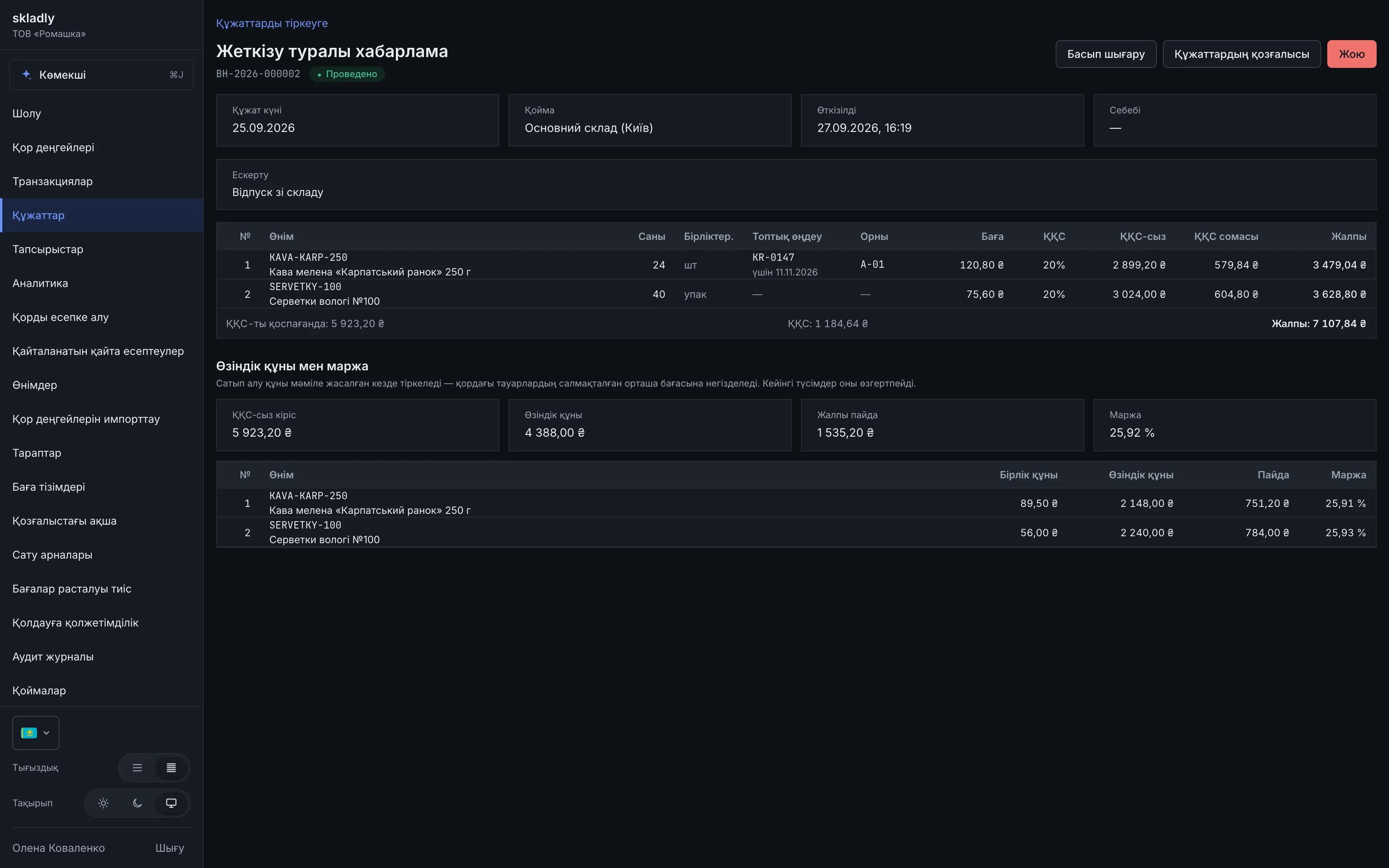
Task: Switch to dark theme moon icon
Action: [x=137, y=803]
